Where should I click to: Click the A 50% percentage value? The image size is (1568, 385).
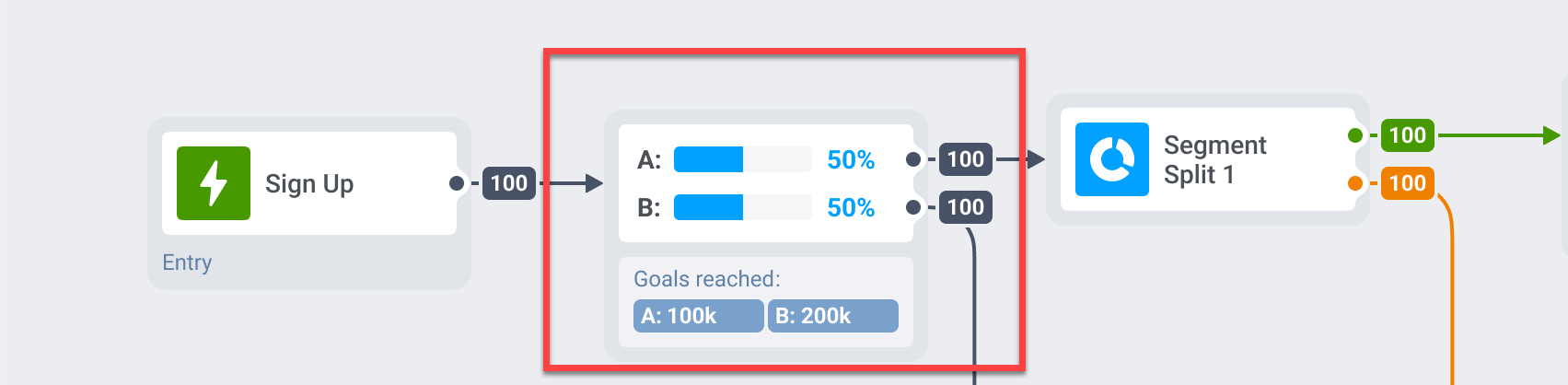(851, 160)
